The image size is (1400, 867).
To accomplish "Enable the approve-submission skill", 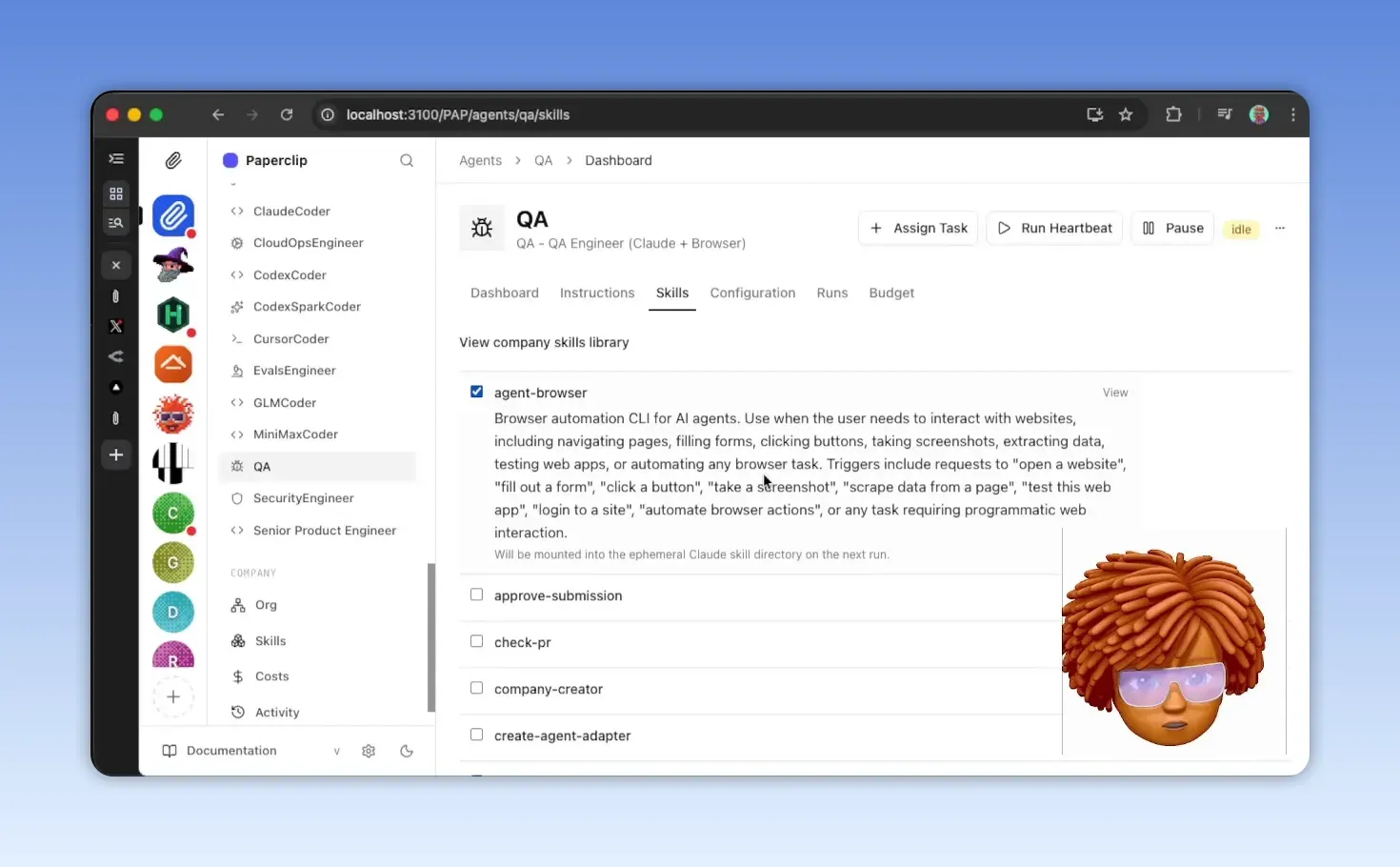I will tap(476, 594).
